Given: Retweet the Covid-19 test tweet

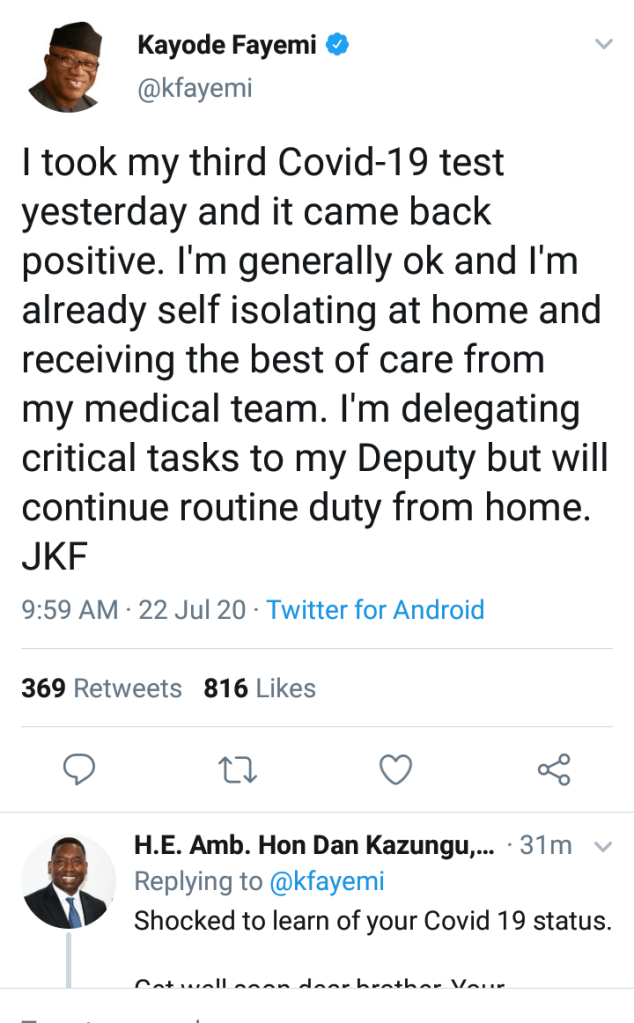Looking at the screenshot, I should tap(240, 769).
